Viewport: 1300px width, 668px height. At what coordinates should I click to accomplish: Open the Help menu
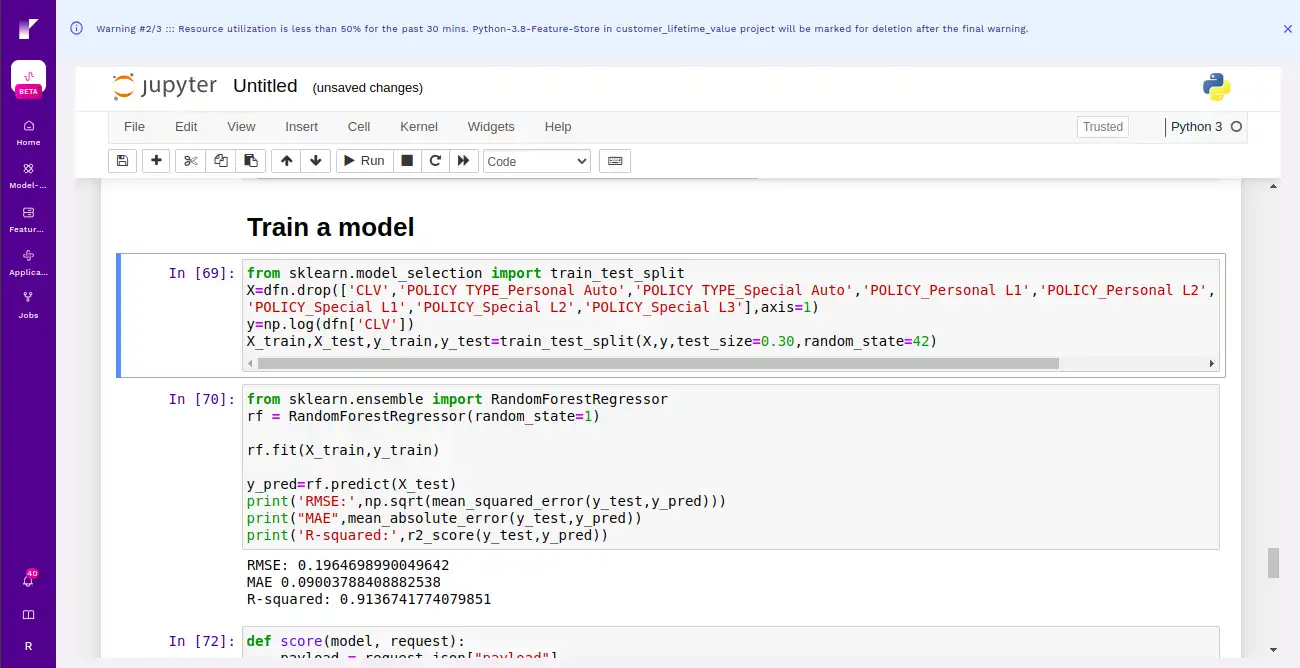pos(558,126)
